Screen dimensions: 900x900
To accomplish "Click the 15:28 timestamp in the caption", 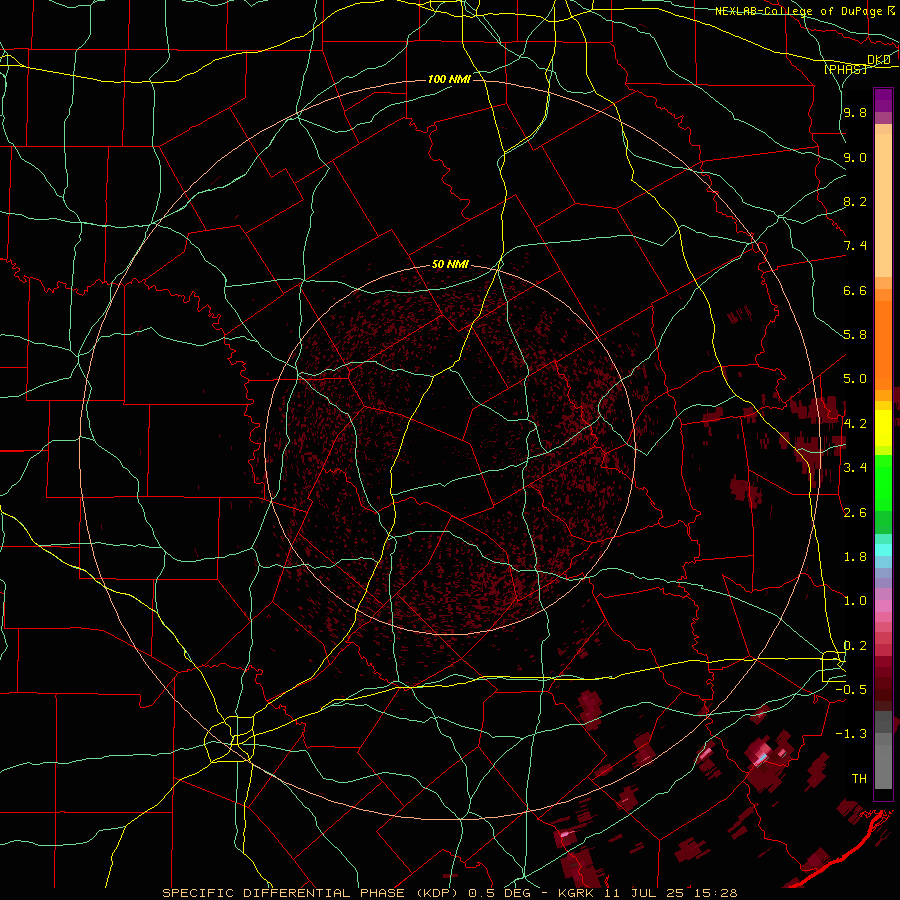I will point(717,893).
